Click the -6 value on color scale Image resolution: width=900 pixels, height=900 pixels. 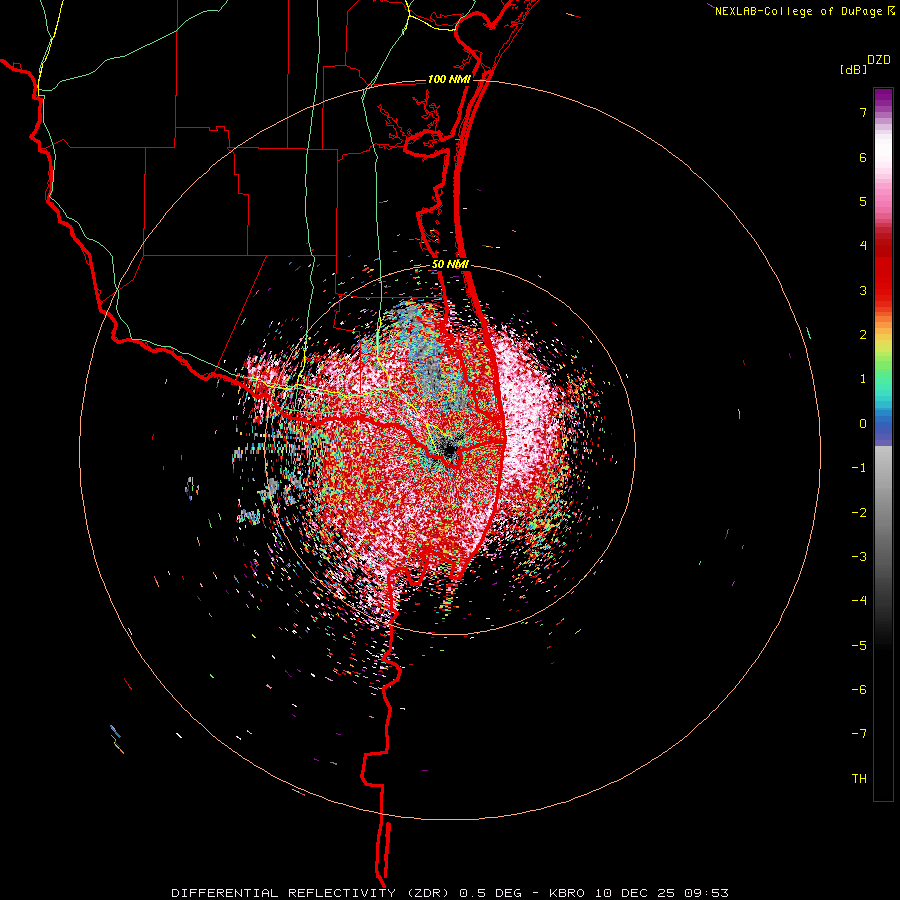[859, 689]
